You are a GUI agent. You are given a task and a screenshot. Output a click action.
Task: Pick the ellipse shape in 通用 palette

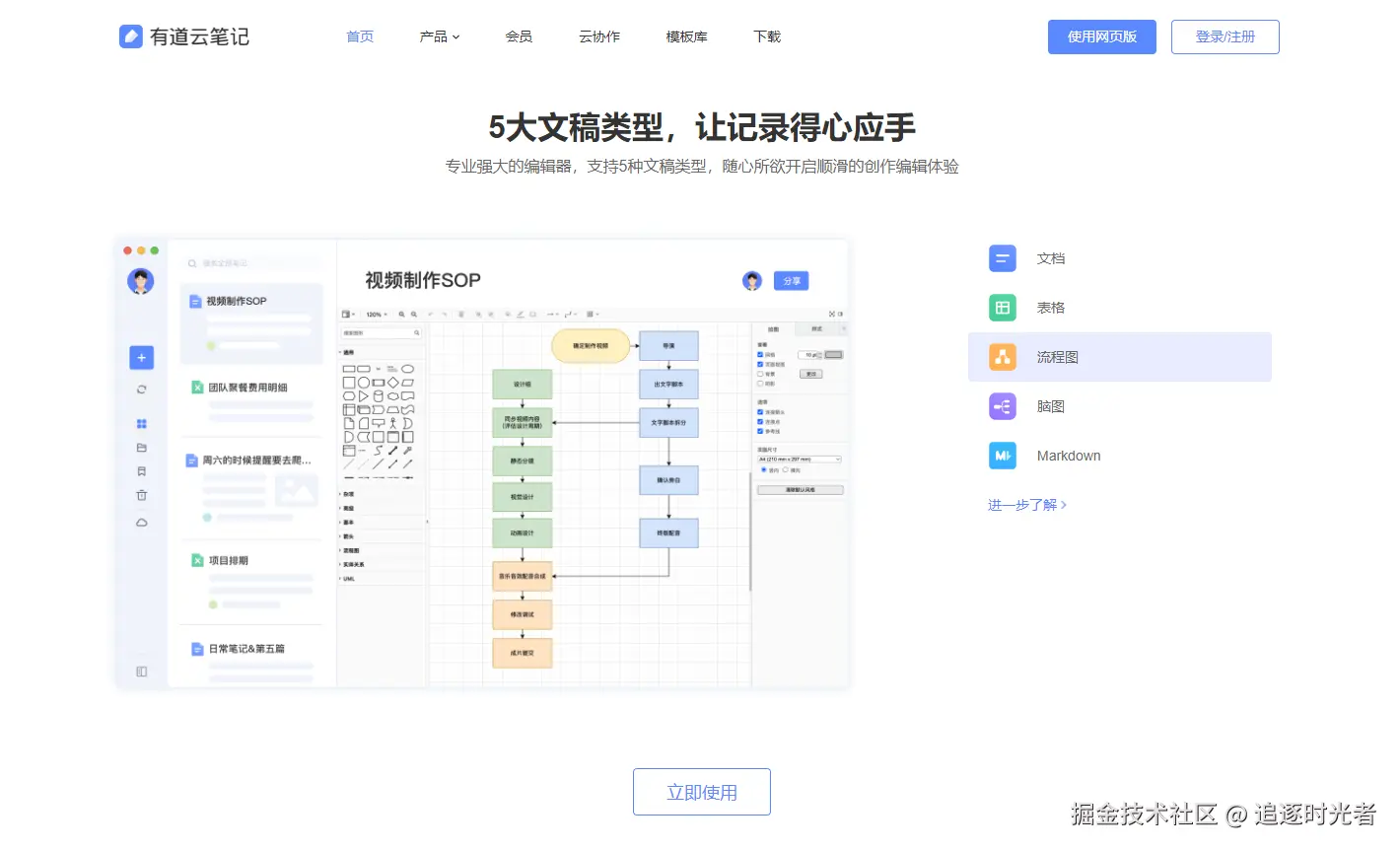pos(407,369)
